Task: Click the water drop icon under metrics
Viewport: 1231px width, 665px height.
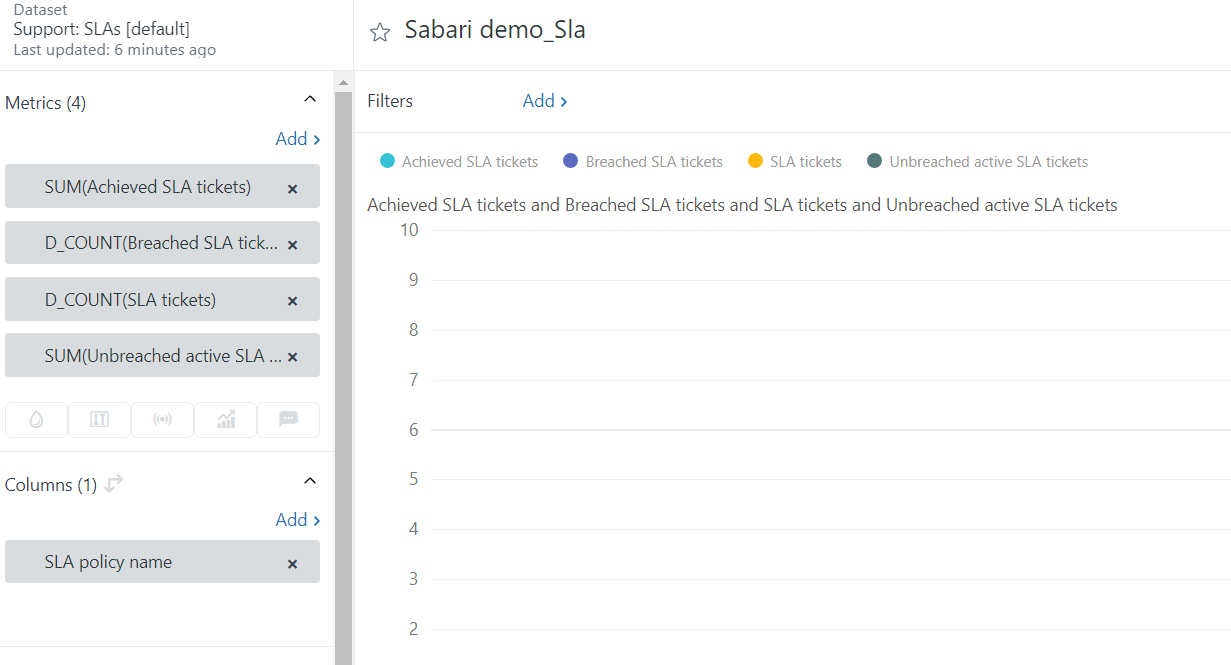Action: click(37, 420)
